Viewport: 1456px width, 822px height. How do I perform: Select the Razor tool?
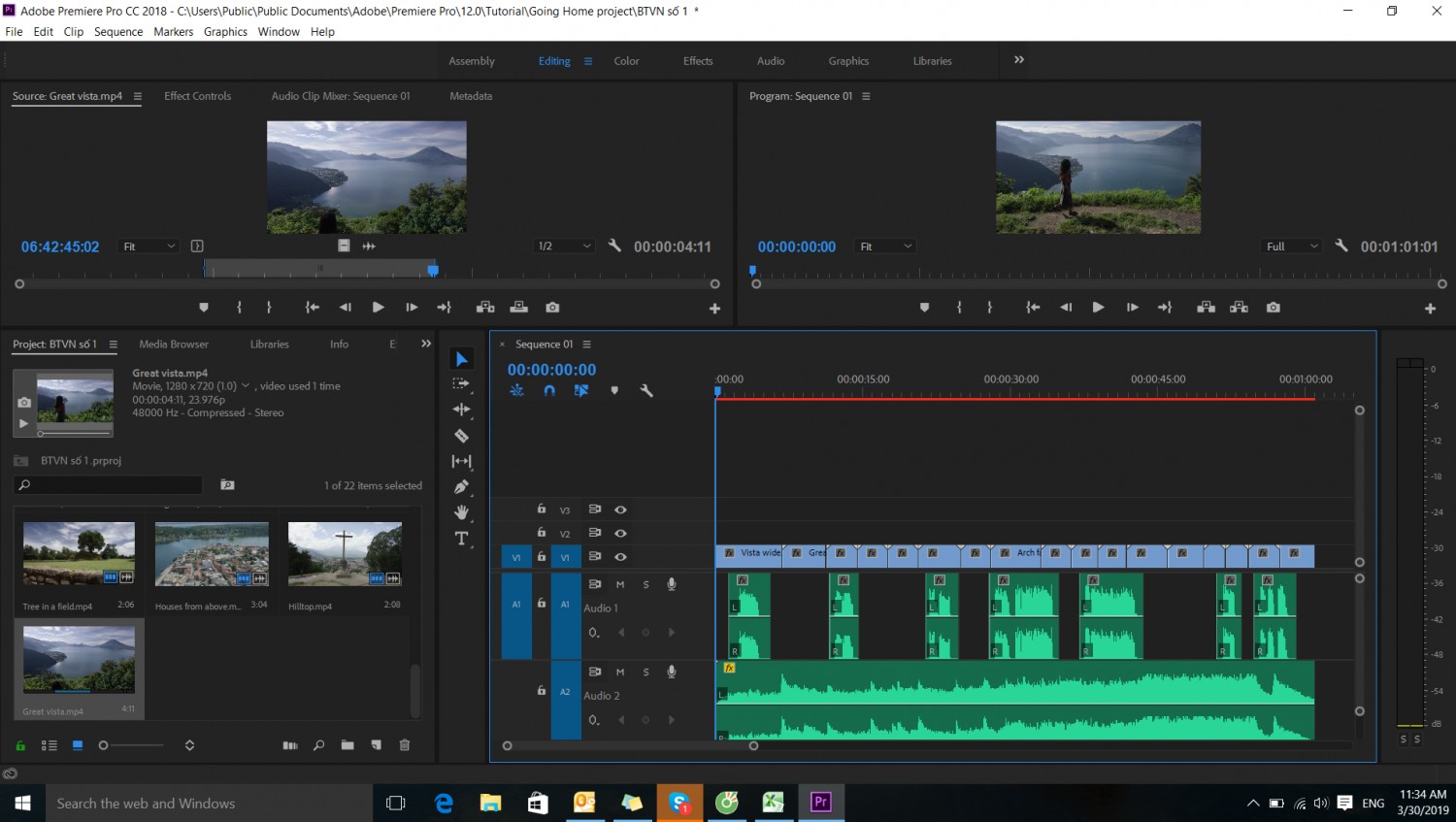pos(462,436)
